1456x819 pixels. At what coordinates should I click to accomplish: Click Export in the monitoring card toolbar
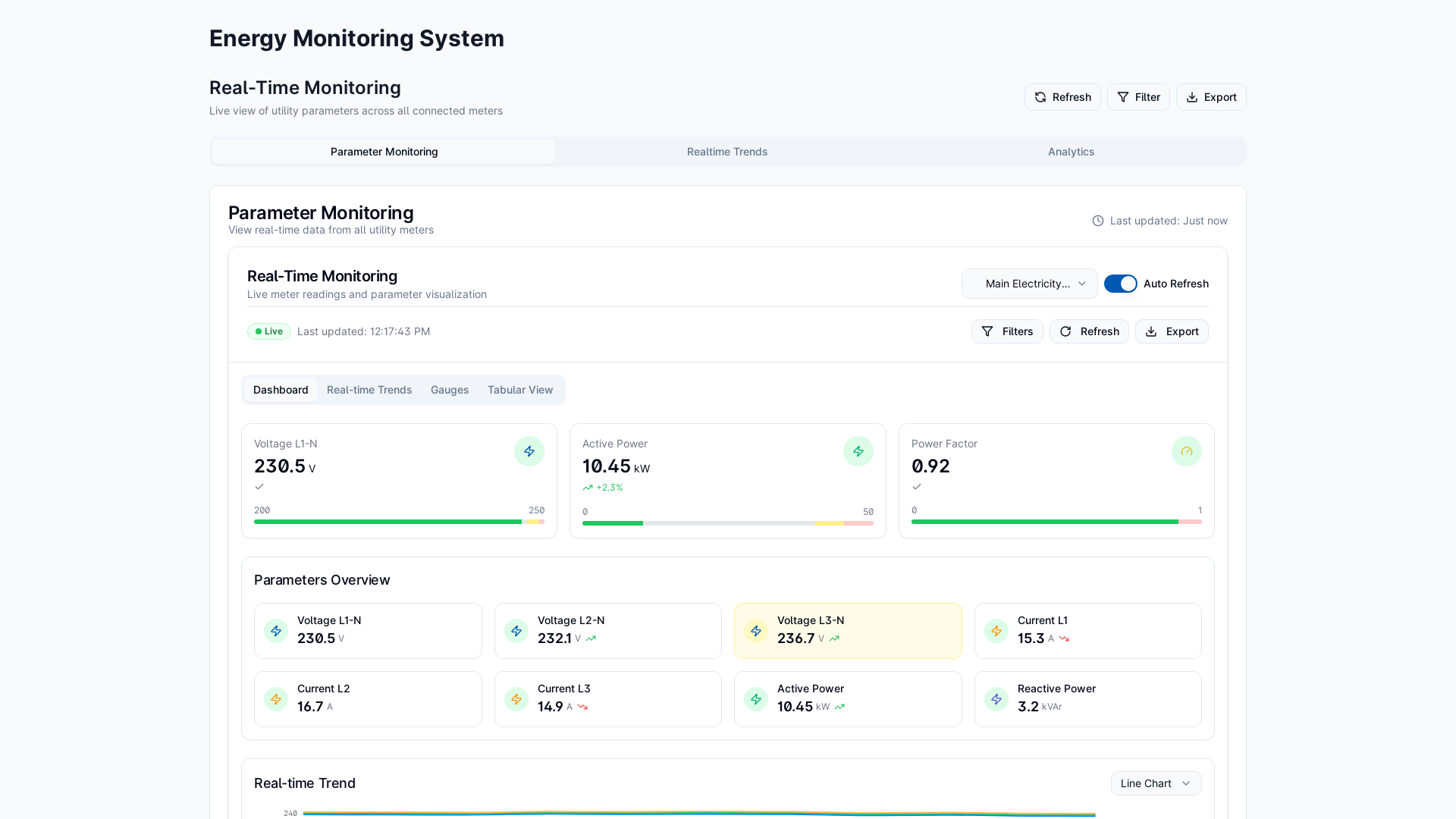pyautogui.click(x=1172, y=331)
